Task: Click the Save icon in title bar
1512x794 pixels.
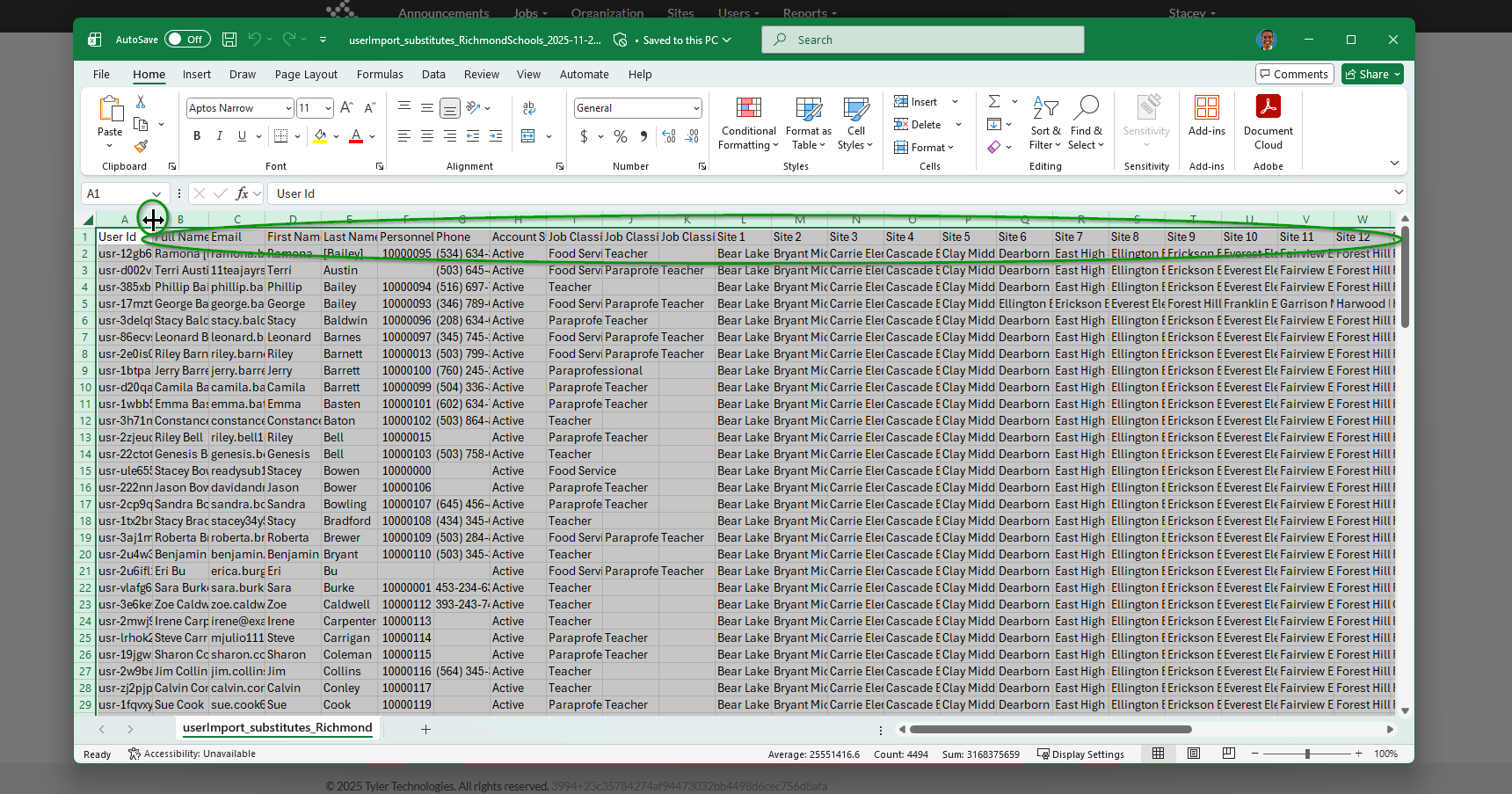Action: pyautogui.click(x=229, y=40)
